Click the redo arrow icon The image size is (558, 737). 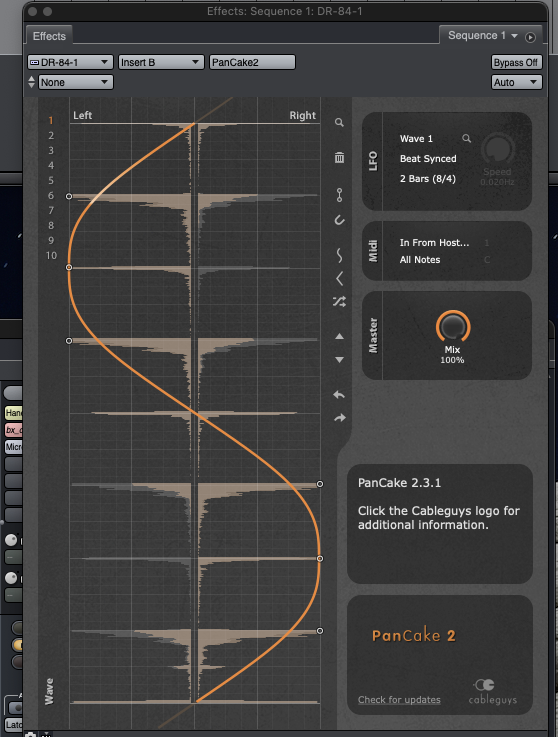pyautogui.click(x=340, y=417)
